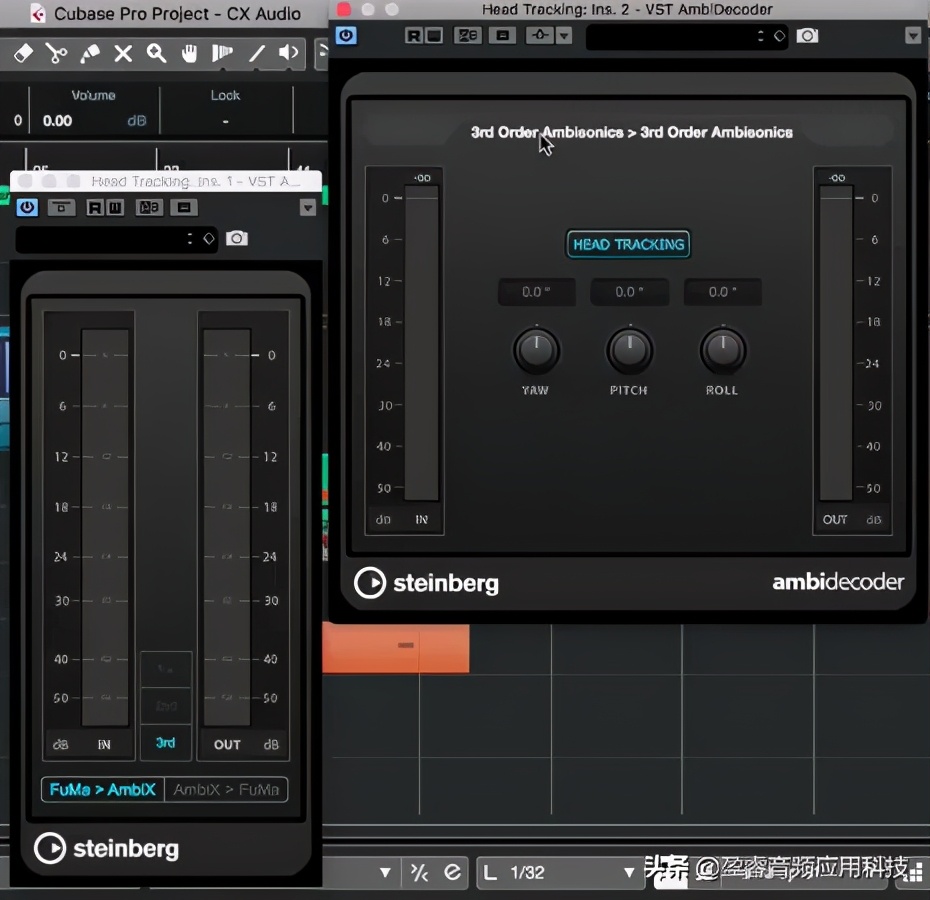The height and width of the screenshot is (900, 930).
Task: Open the functions menu on Head Tracking Ins. 1
Action: (x=308, y=208)
